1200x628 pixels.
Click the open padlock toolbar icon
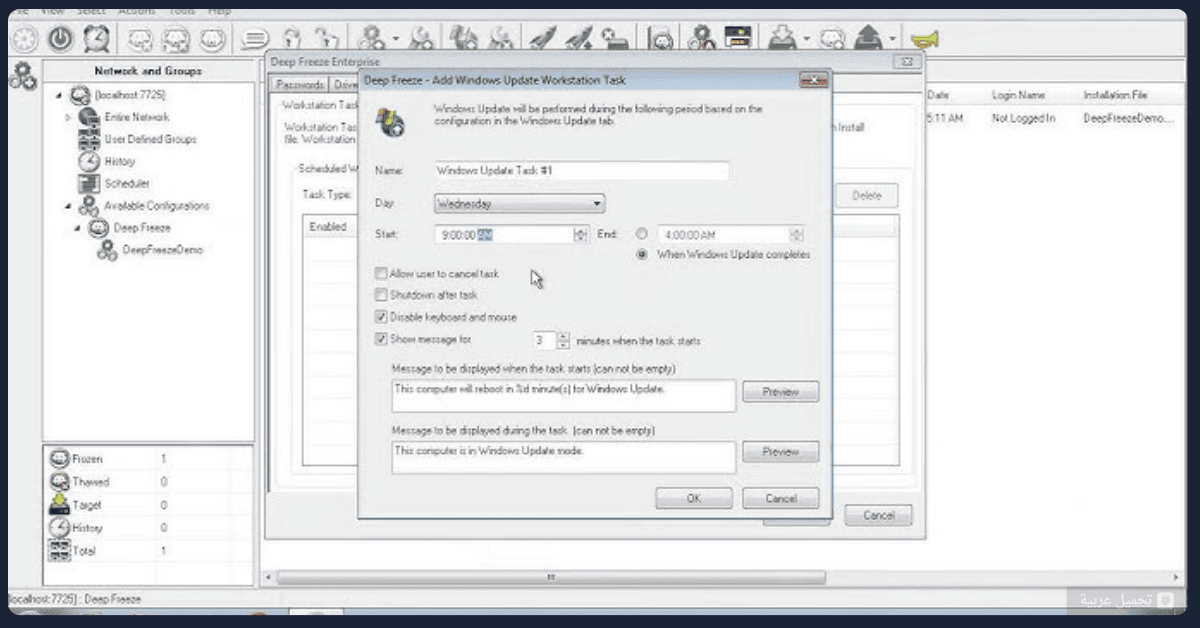(x=326, y=39)
